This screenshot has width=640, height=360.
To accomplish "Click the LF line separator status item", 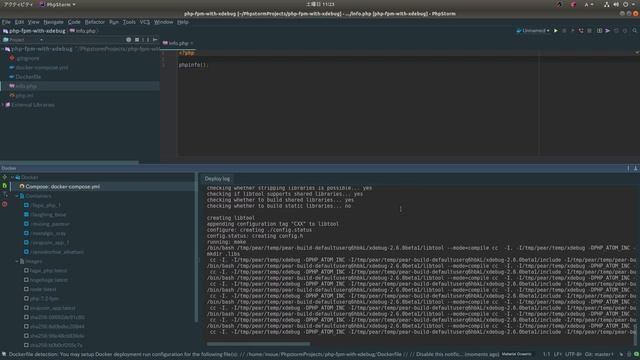I will coord(558,354).
